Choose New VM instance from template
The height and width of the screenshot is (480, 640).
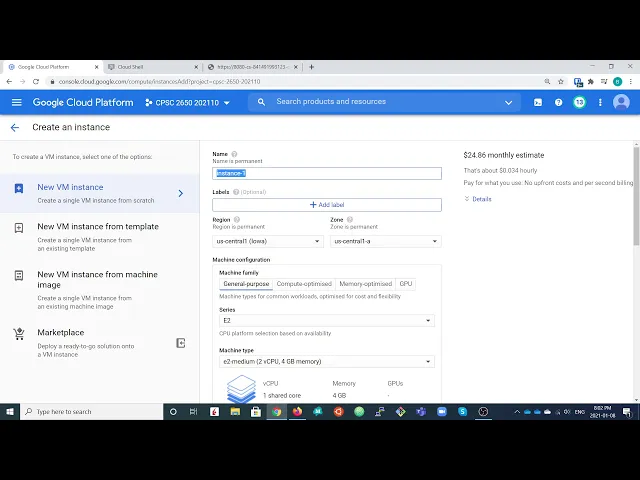[x=100, y=237]
